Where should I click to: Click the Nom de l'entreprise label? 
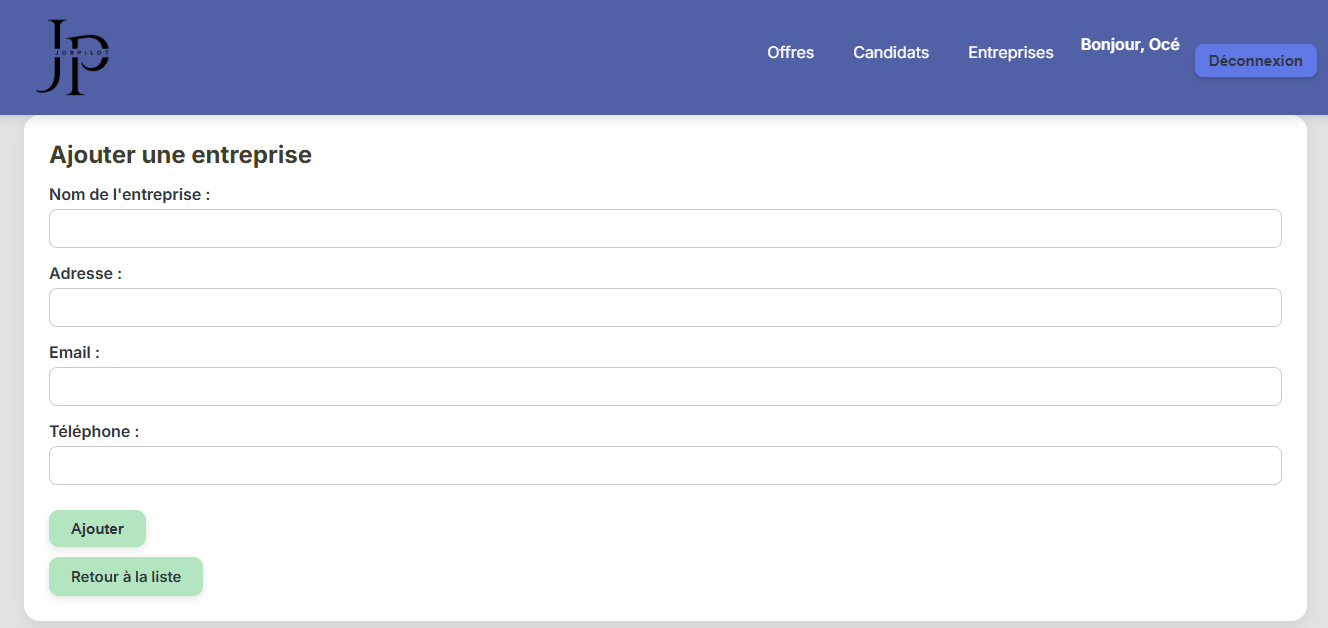click(x=129, y=195)
